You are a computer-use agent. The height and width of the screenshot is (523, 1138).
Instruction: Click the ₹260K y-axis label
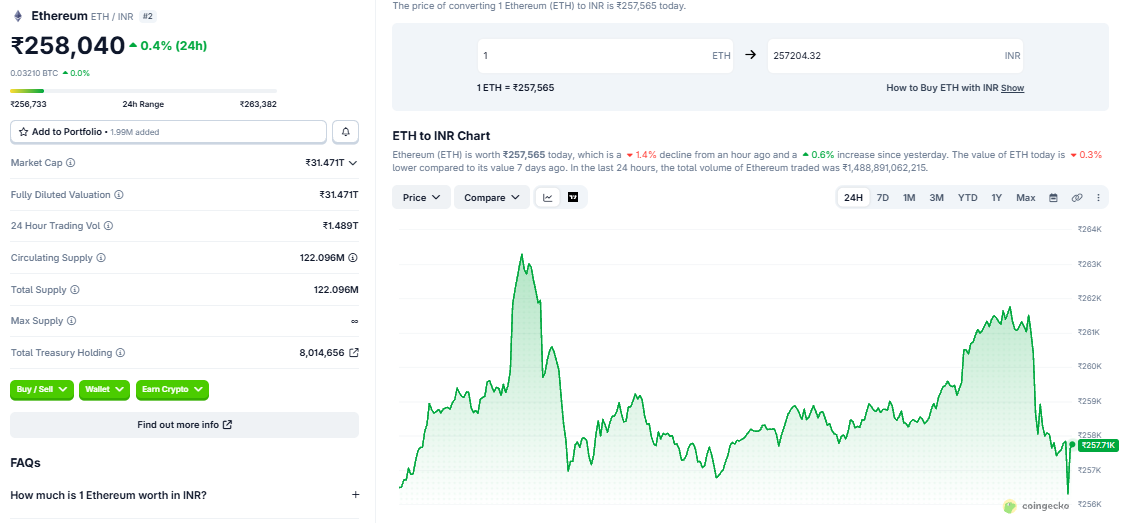point(1089,366)
